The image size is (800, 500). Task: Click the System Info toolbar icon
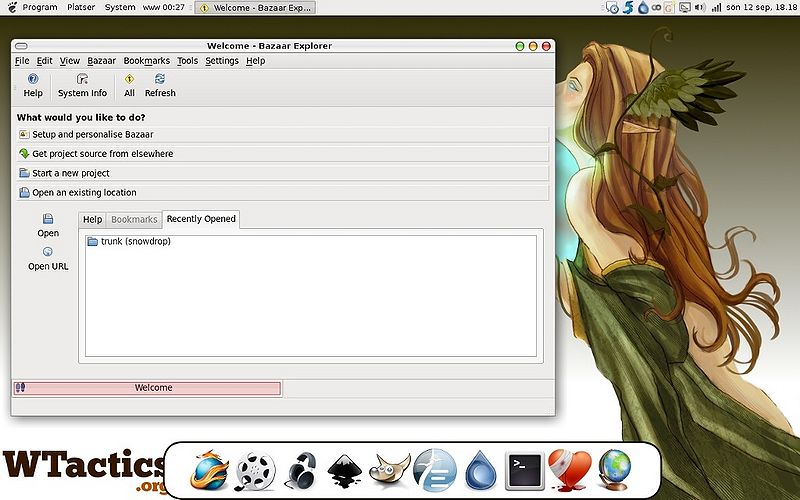pos(82,85)
